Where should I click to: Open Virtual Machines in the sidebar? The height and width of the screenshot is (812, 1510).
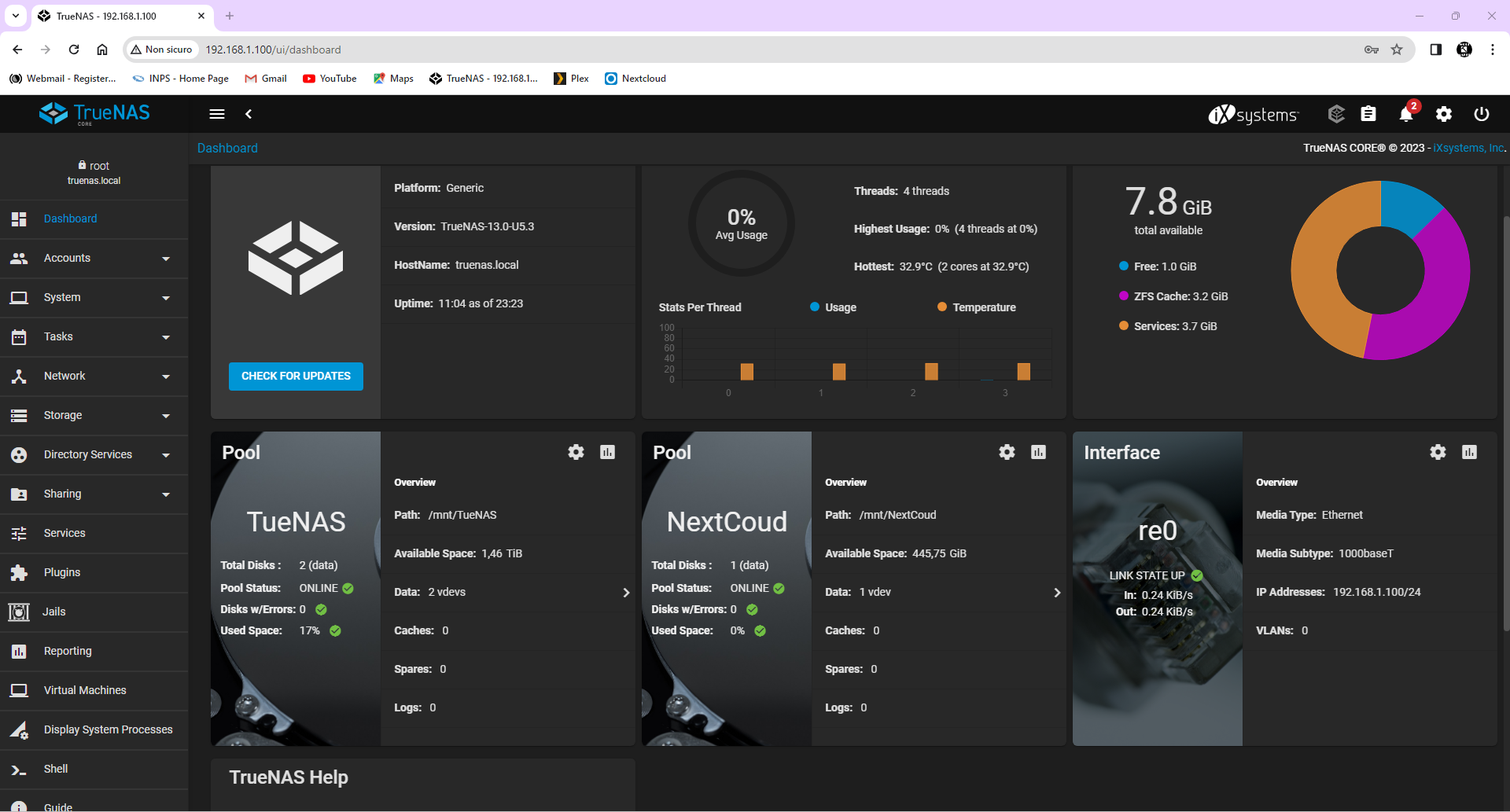(94, 691)
